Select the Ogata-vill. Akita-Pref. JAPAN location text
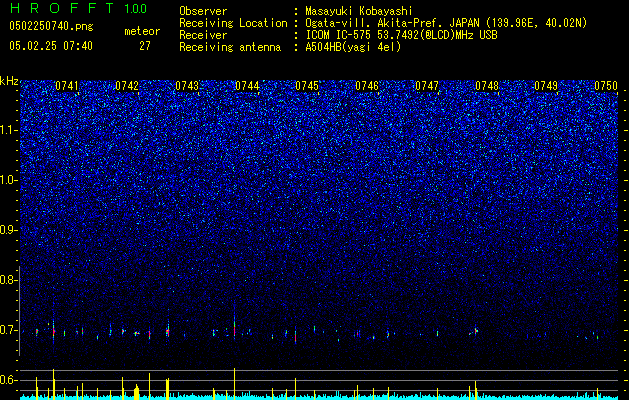Screen dimensions: 629x400 click(x=446, y=23)
